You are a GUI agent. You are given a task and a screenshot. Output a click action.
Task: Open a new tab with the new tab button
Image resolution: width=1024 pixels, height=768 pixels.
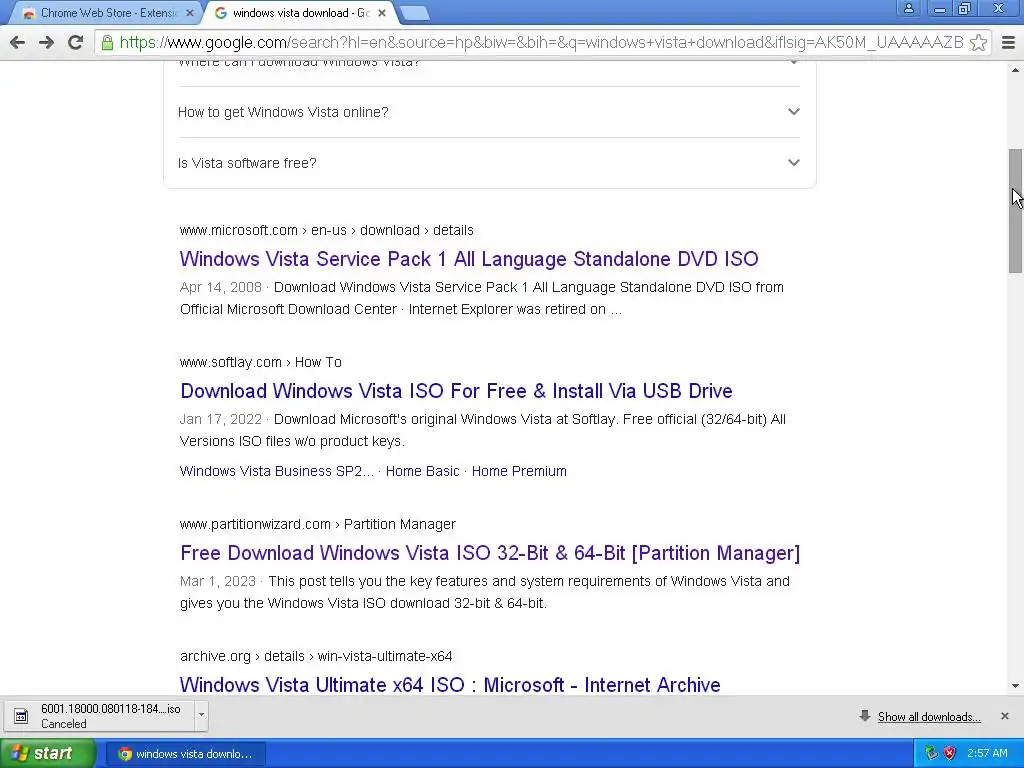pyautogui.click(x=413, y=13)
